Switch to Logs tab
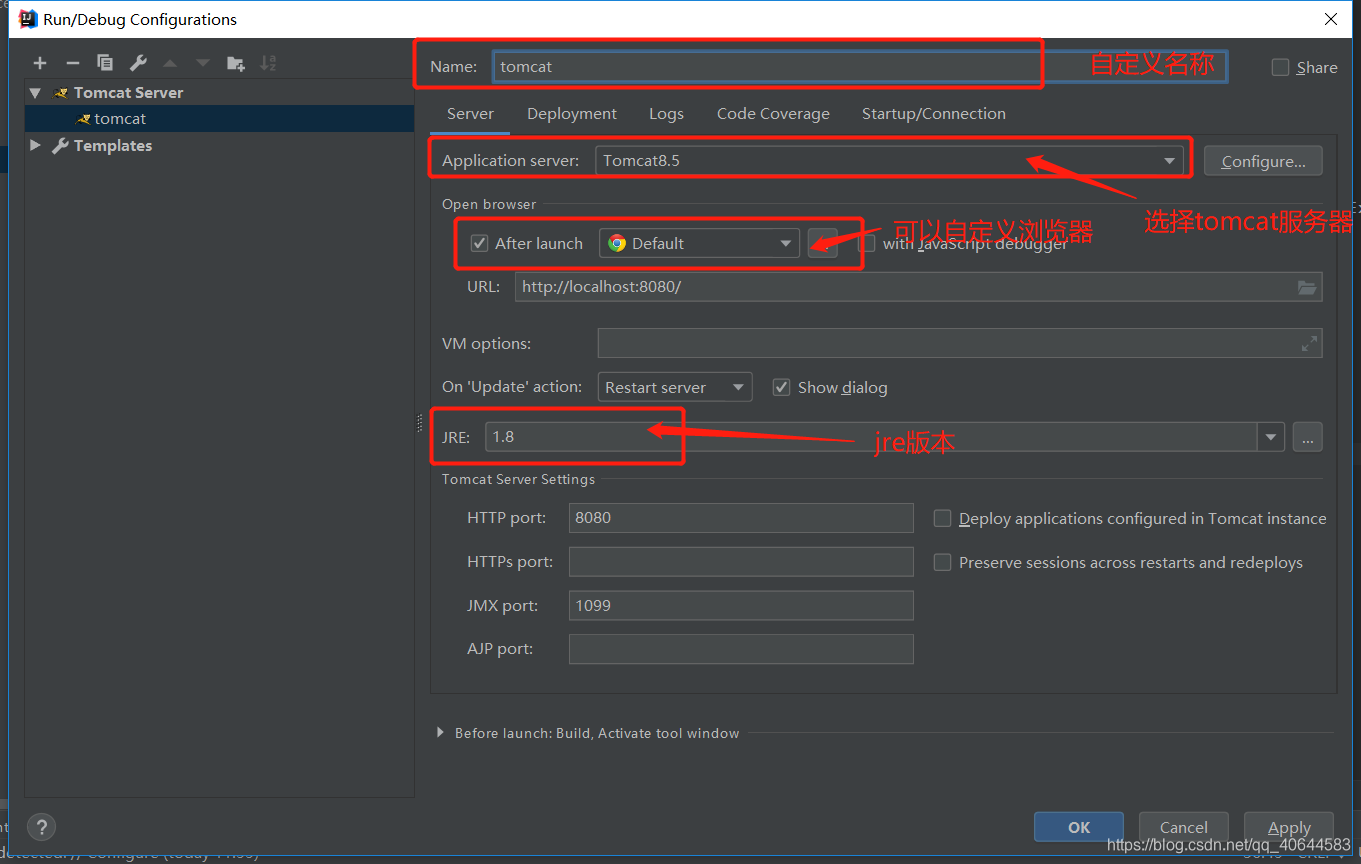Screen dimensions: 1361x864 [x=666, y=114]
